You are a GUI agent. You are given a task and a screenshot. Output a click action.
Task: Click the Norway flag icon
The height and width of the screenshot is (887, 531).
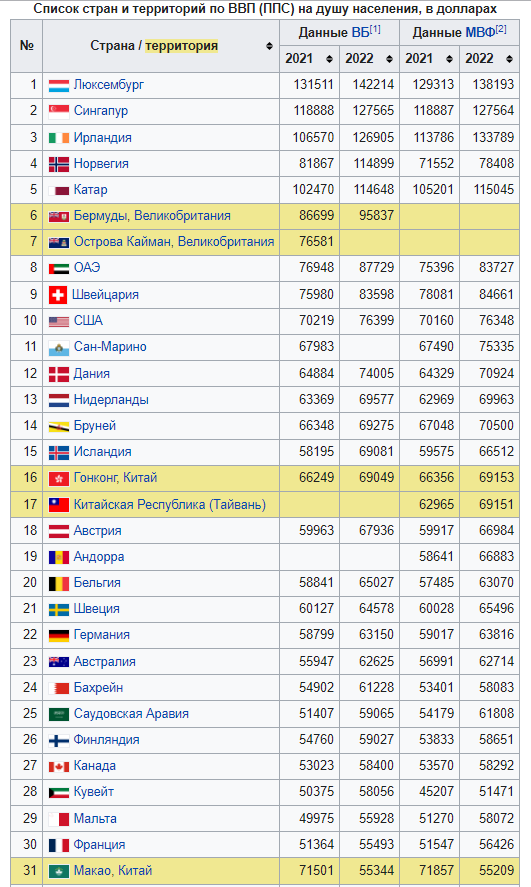(x=59, y=164)
